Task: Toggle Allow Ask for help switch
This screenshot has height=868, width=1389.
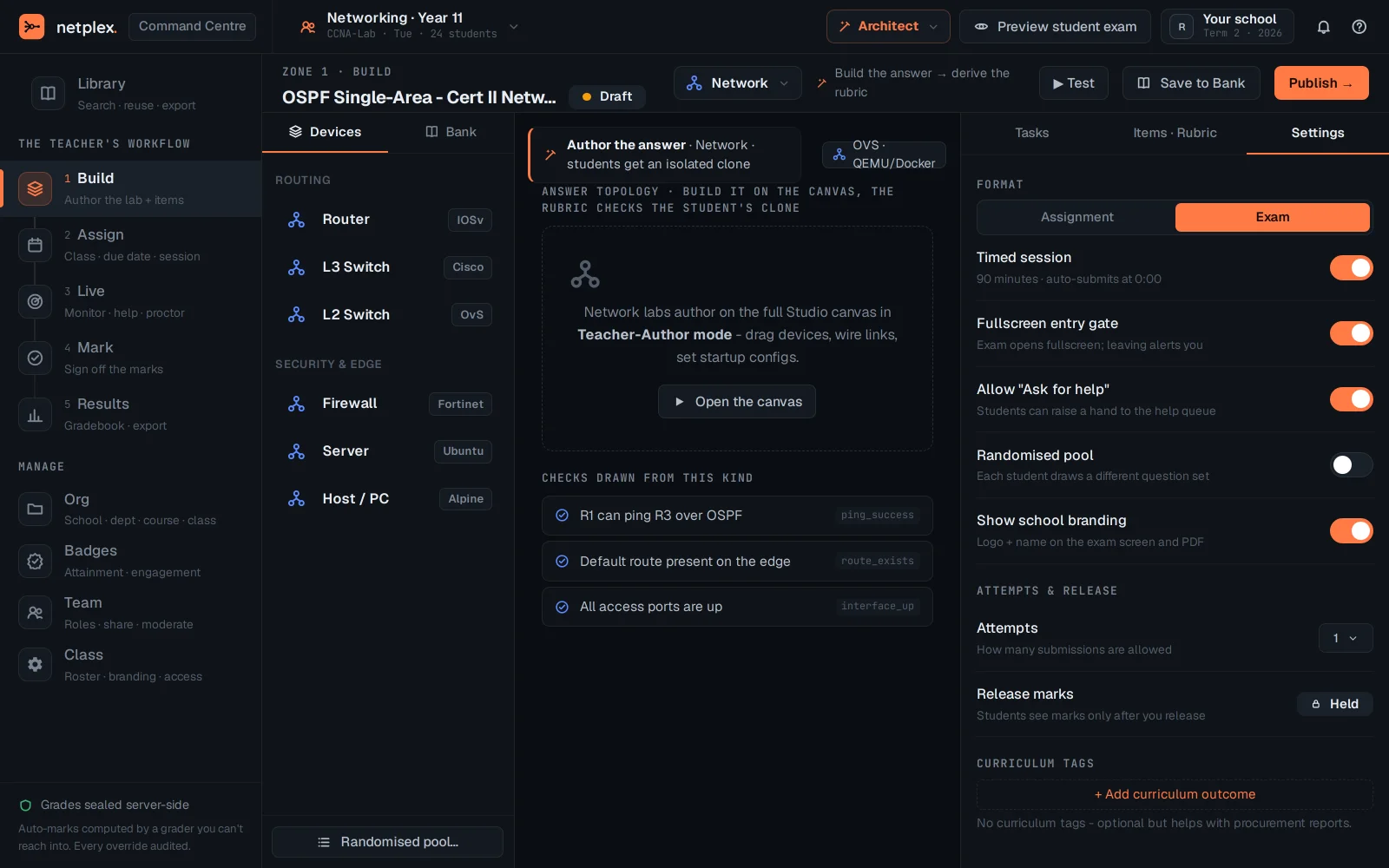Action: pyautogui.click(x=1351, y=399)
